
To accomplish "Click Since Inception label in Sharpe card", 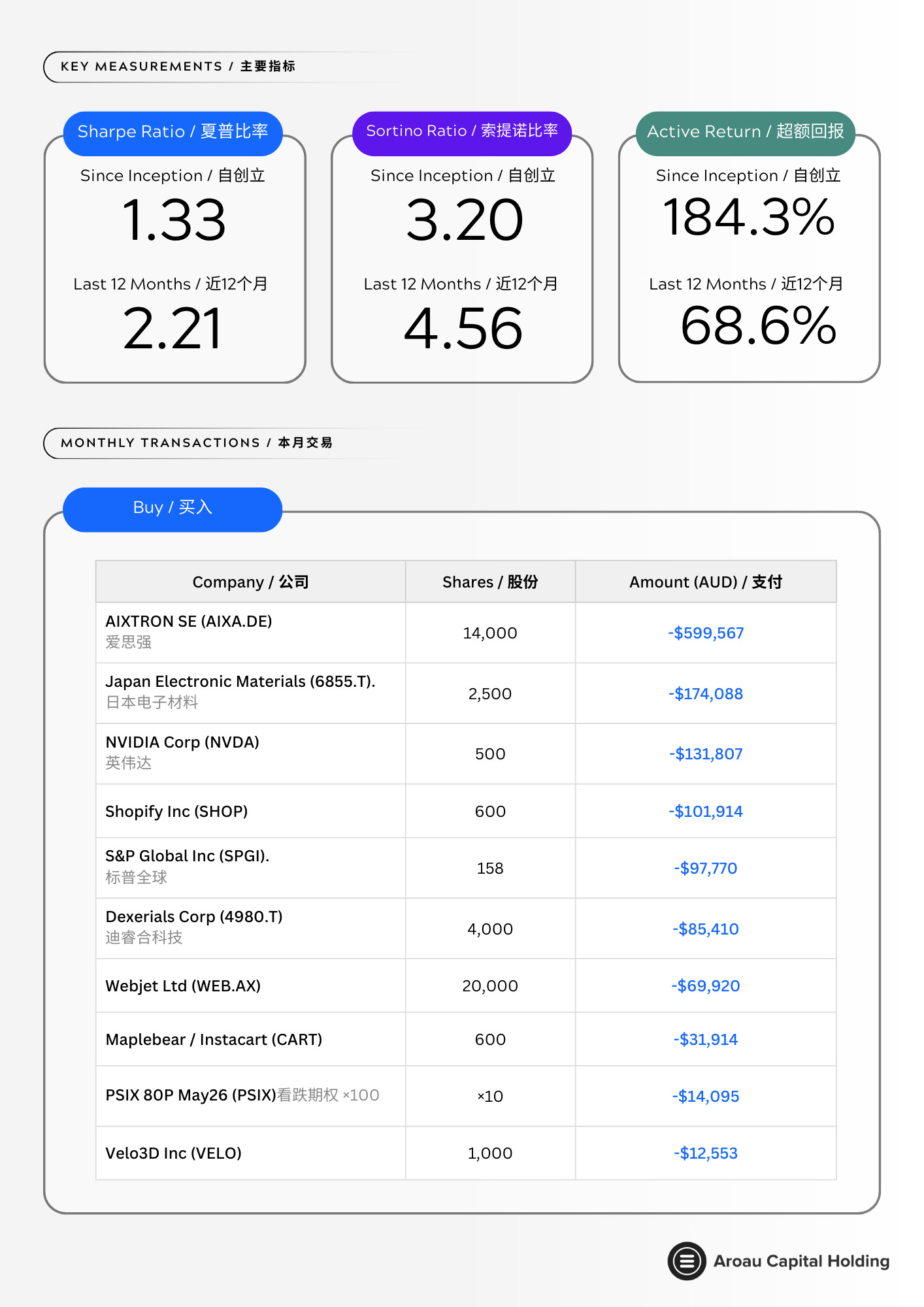I will coord(173,176).
